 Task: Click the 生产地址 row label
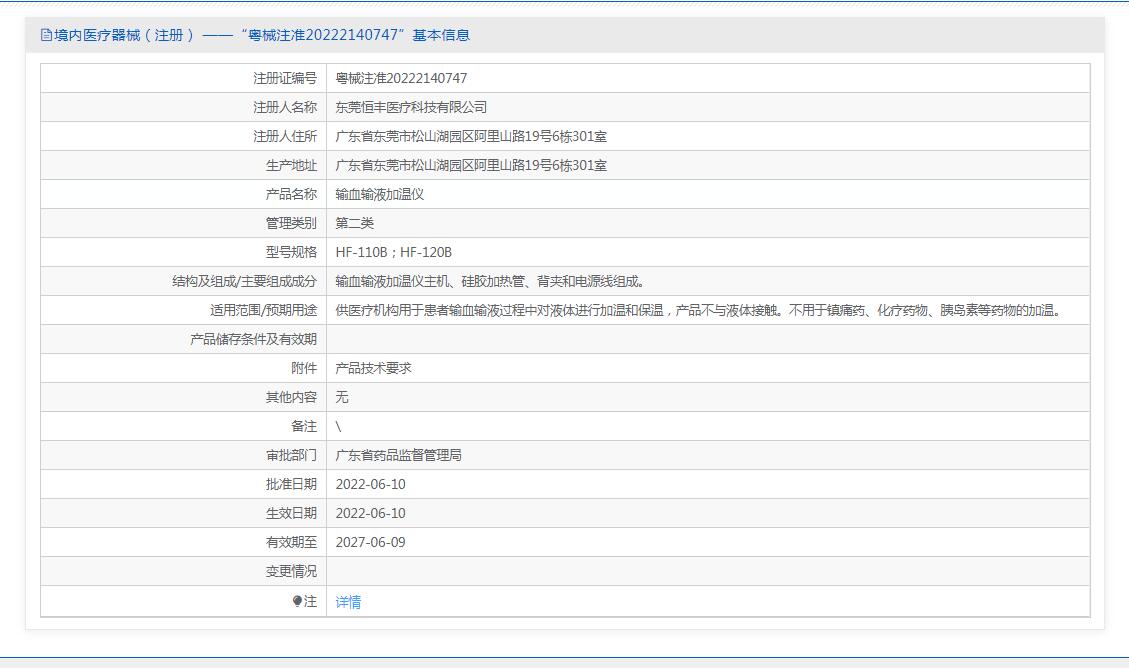[x=291, y=165]
